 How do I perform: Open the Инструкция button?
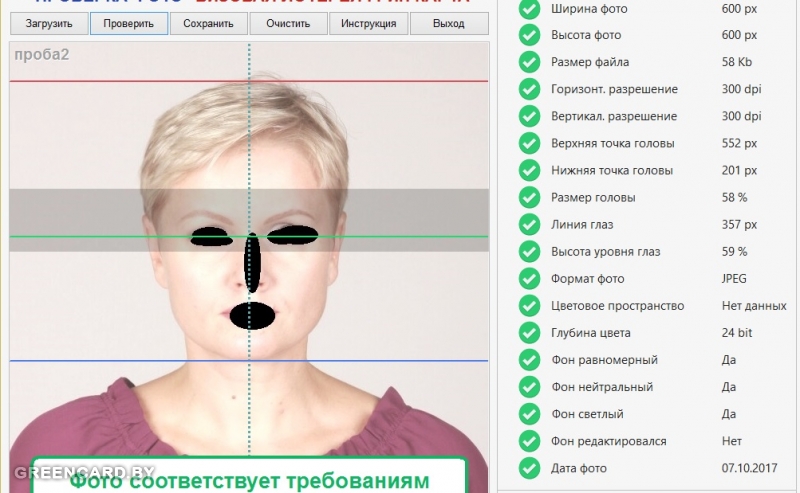[369, 23]
